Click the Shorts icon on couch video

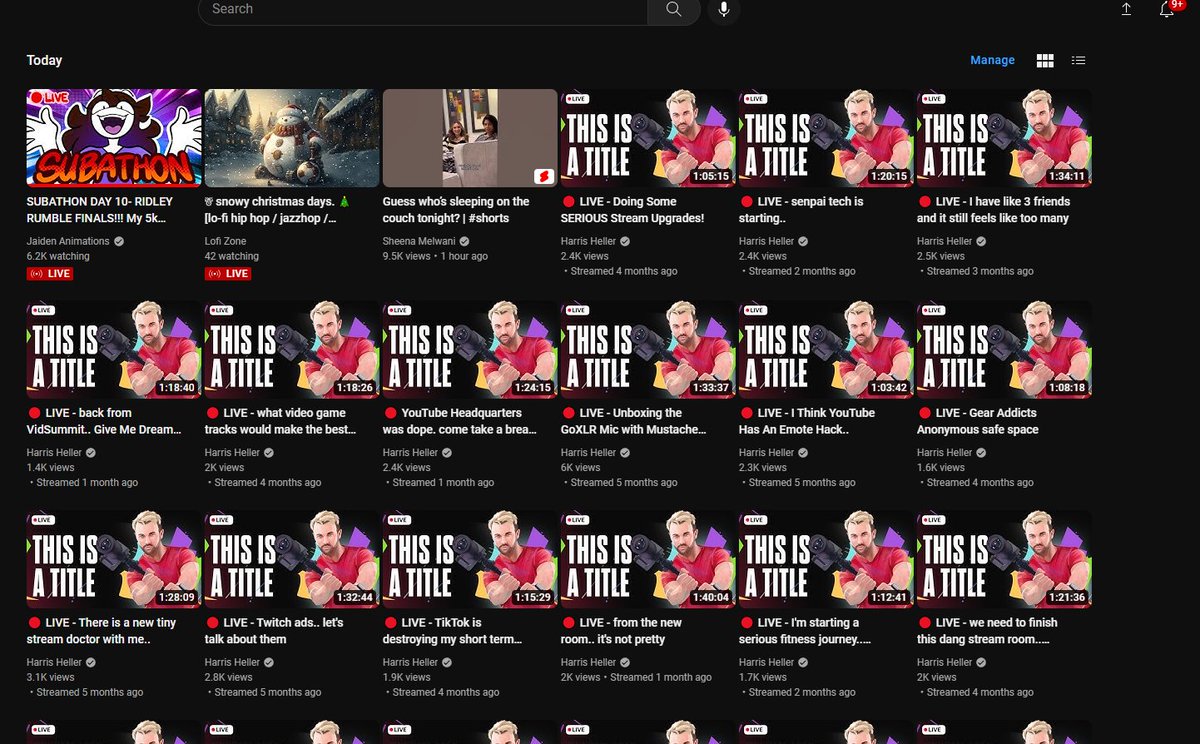coord(542,175)
